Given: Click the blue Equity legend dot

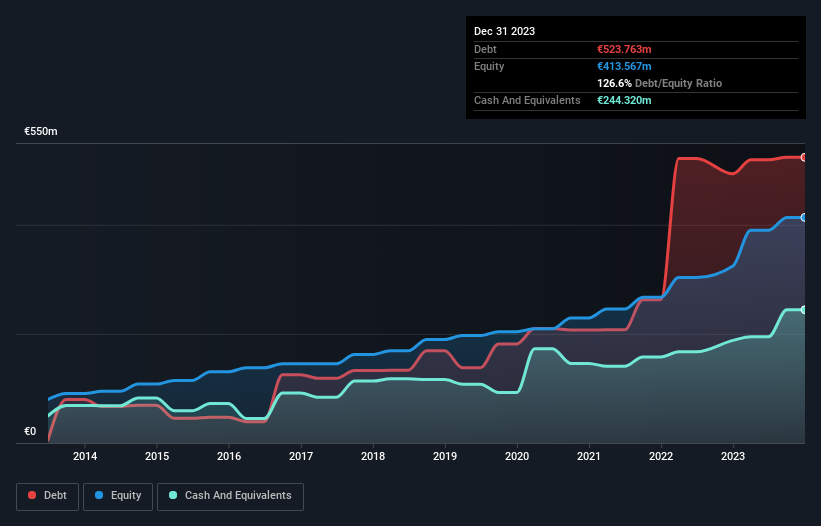Looking at the screenshot, I should (99, 495).
